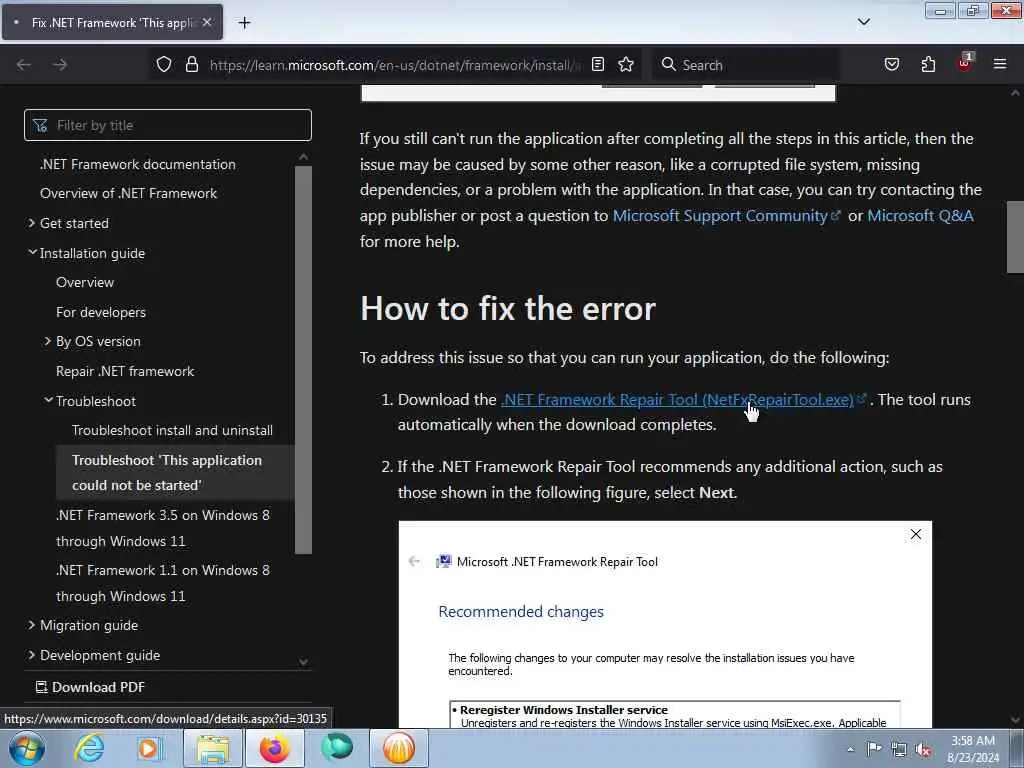Select 'Troubleshoot This application could not be started'
Screen dimensions: 1024x768
click(175, 473)
